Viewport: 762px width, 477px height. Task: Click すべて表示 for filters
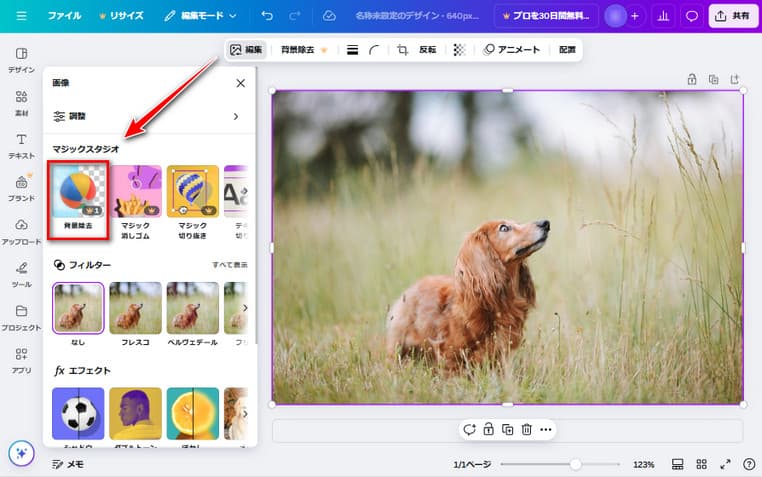pos(229,265)
